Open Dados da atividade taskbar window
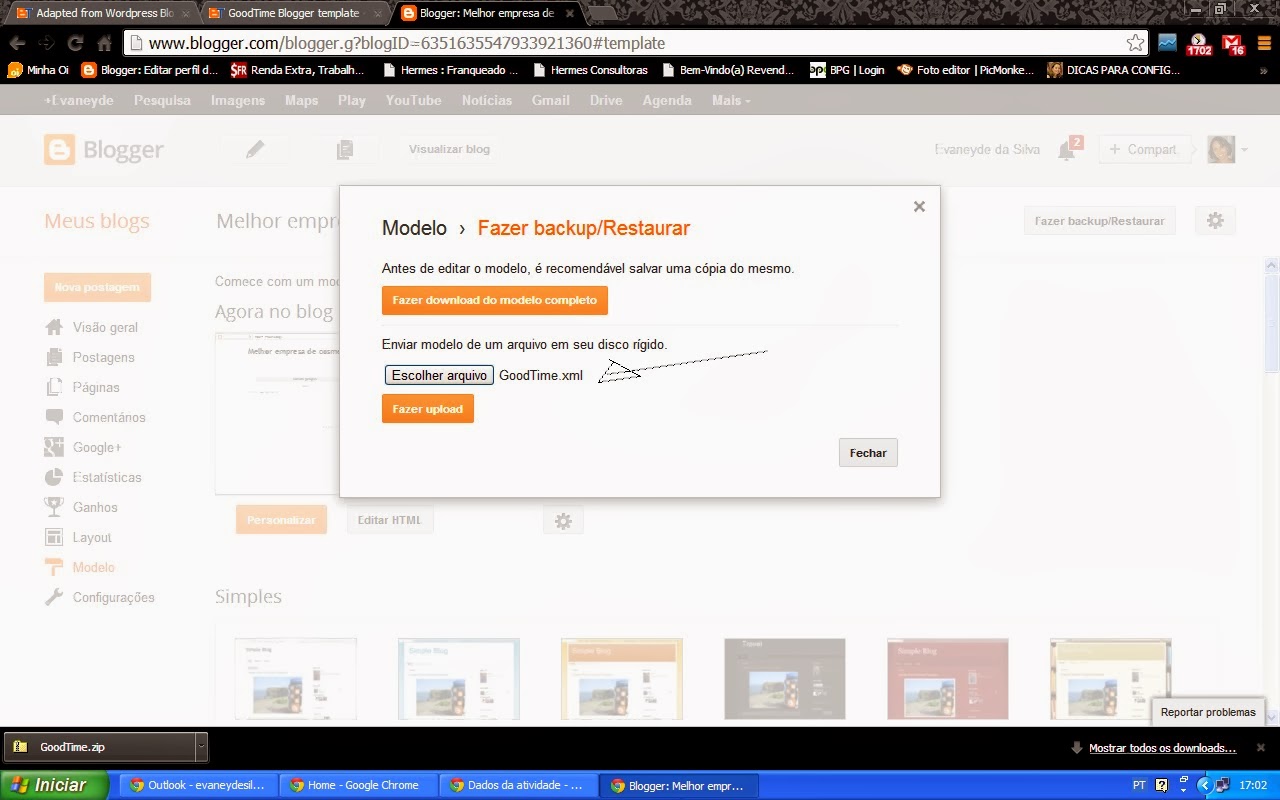 pos(519,785)
